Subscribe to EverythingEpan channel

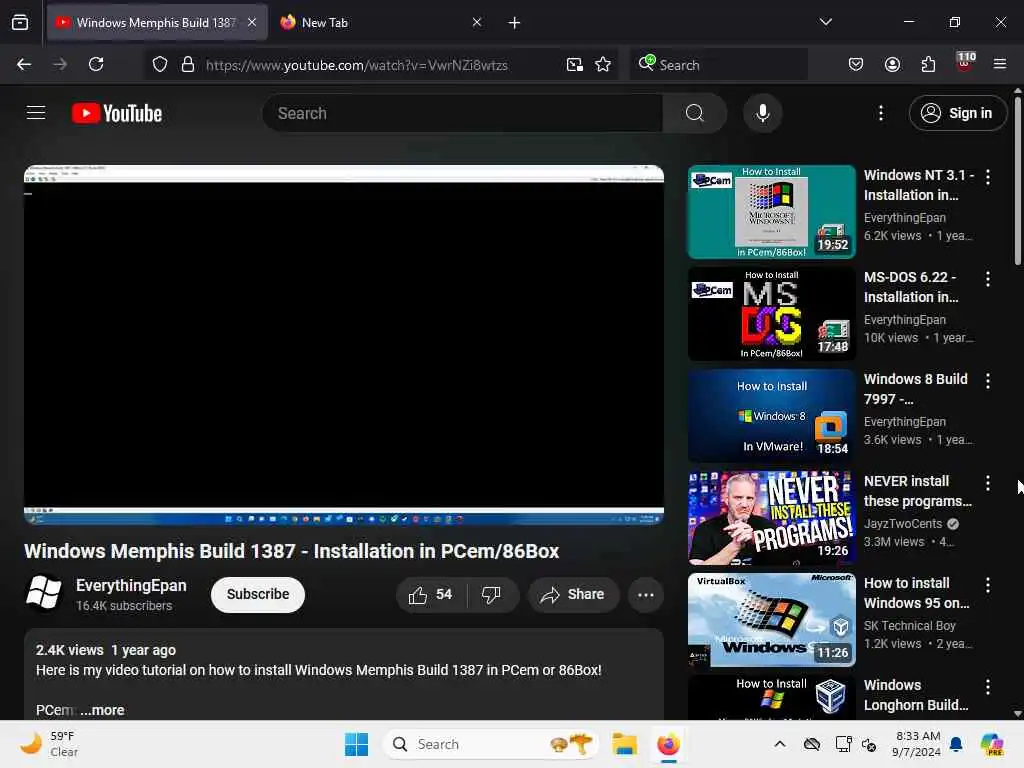(x=258, y=594)
